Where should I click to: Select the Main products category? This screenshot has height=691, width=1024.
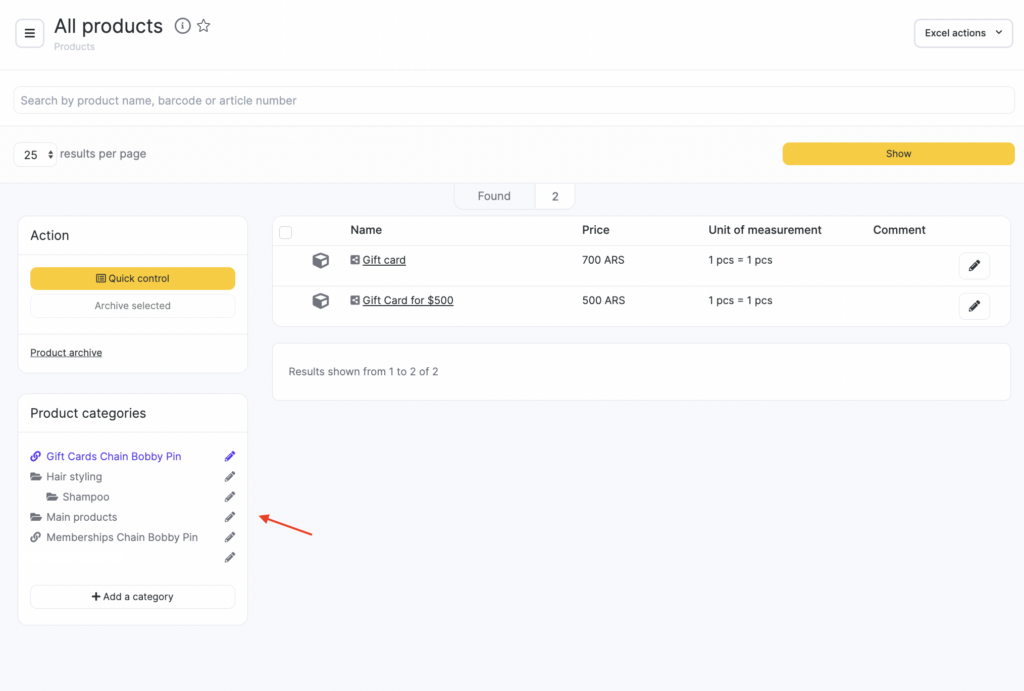pyautogui.click(x=81, y=517)
